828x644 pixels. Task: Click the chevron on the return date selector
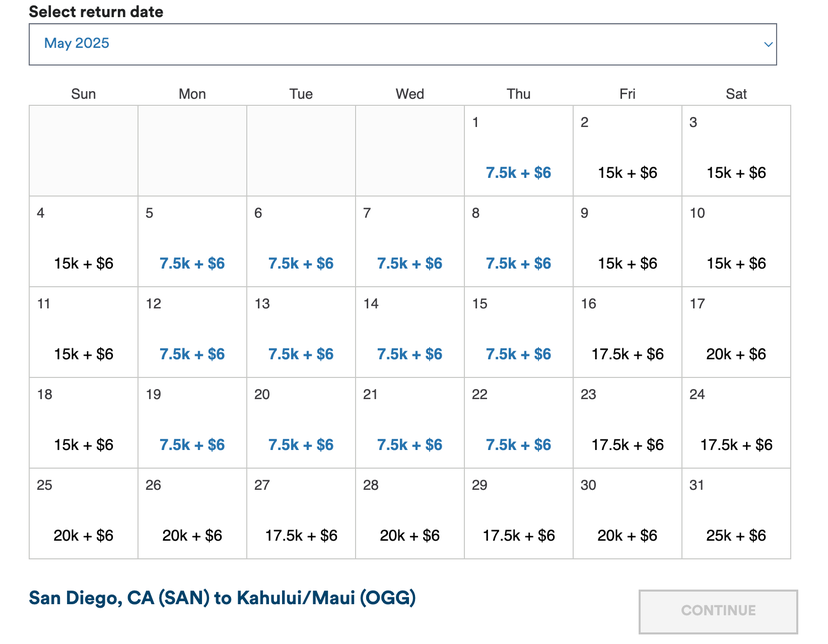(769, 44)
